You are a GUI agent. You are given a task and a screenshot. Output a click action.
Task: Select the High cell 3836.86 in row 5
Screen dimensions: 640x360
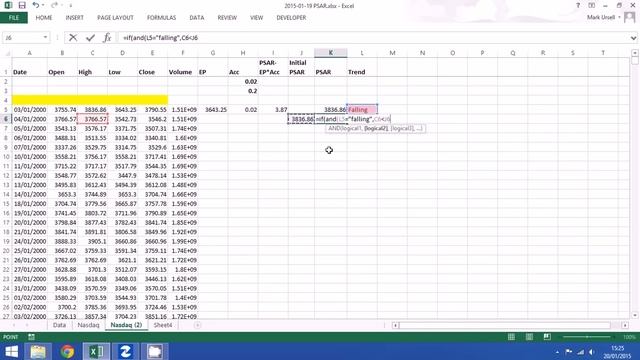92,110
